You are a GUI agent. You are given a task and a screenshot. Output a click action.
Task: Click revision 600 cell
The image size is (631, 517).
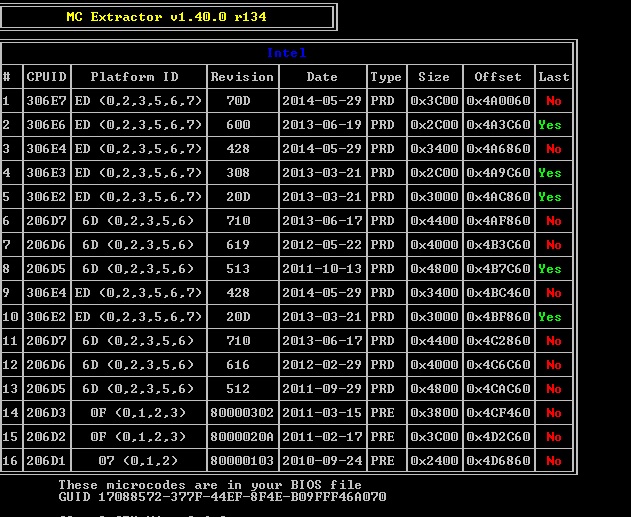pyautogui.click(x=238, y=125)
